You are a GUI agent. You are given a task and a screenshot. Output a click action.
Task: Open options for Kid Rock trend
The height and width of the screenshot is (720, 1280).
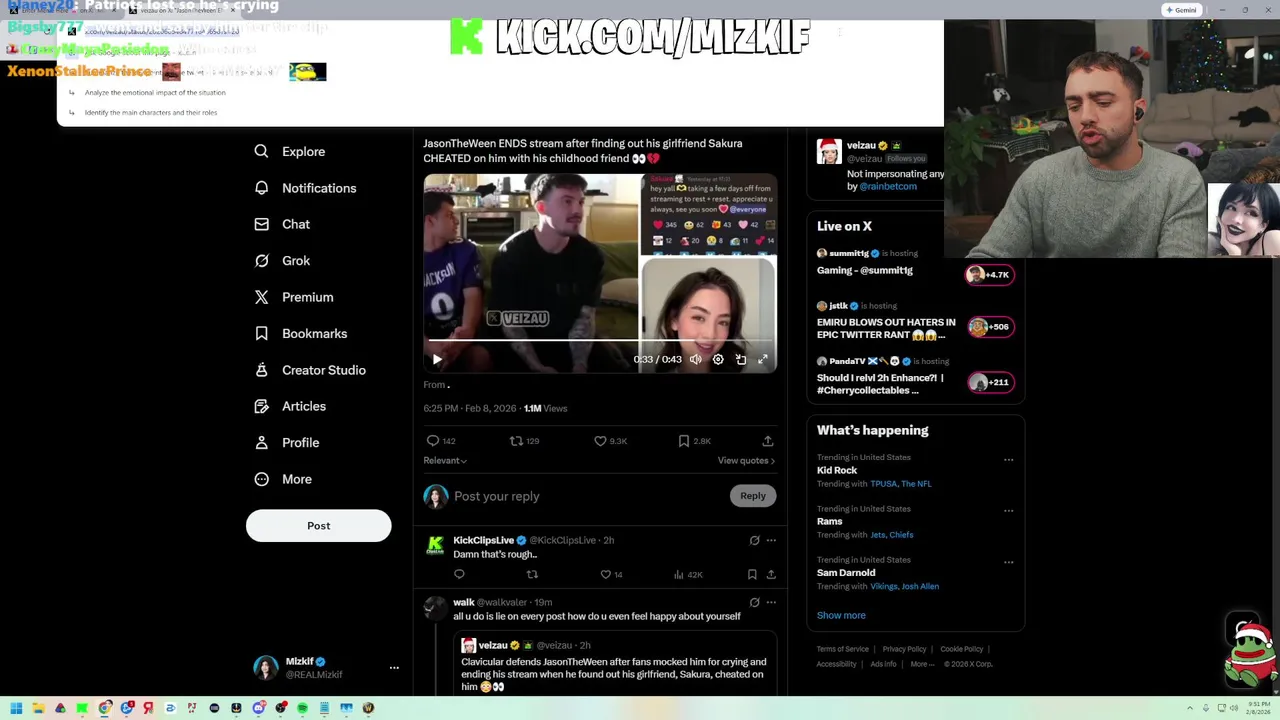coord(1008,460)
